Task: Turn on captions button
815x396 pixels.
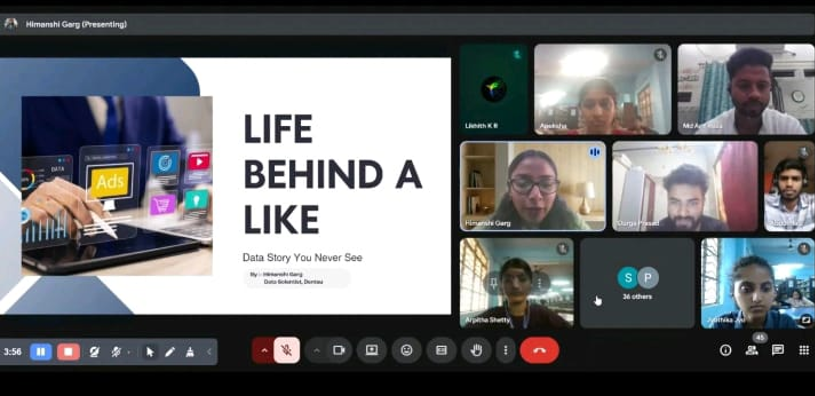Action: (x=441, y=350)
